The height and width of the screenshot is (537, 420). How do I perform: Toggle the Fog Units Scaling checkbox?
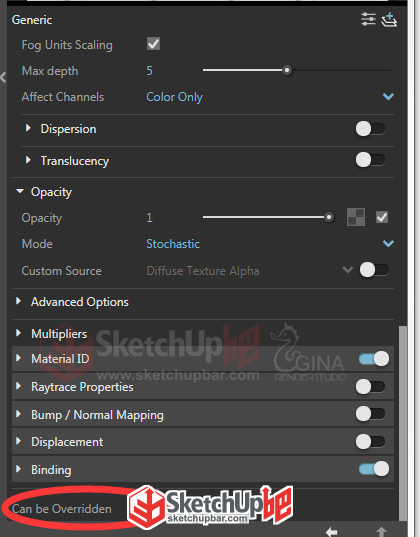click(153, 44)
